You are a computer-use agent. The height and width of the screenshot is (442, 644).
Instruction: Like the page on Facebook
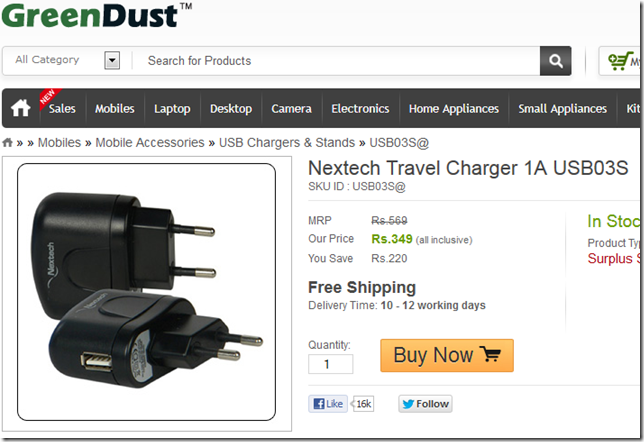(328, 404)
